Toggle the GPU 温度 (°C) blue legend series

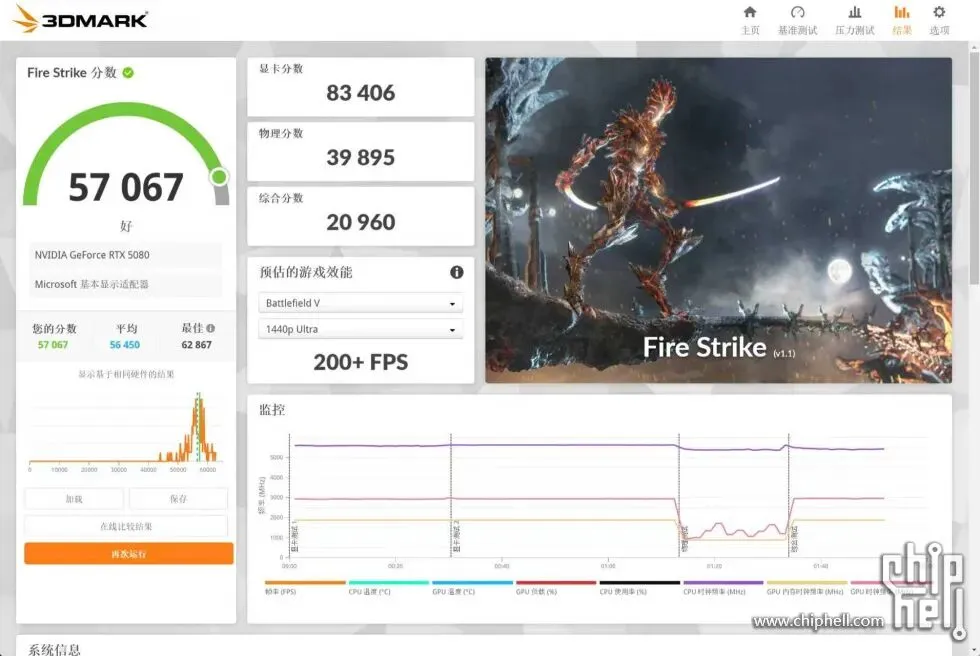[472, 588]
